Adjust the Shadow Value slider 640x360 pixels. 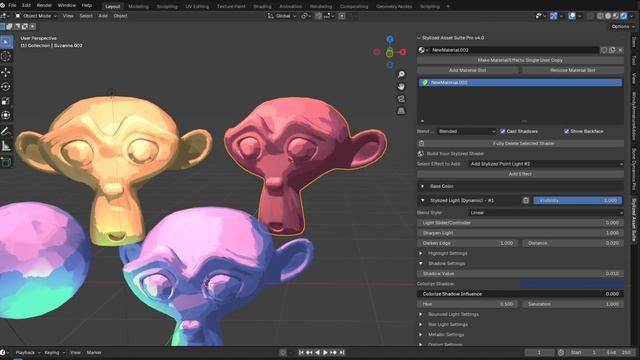click(520, 273)
